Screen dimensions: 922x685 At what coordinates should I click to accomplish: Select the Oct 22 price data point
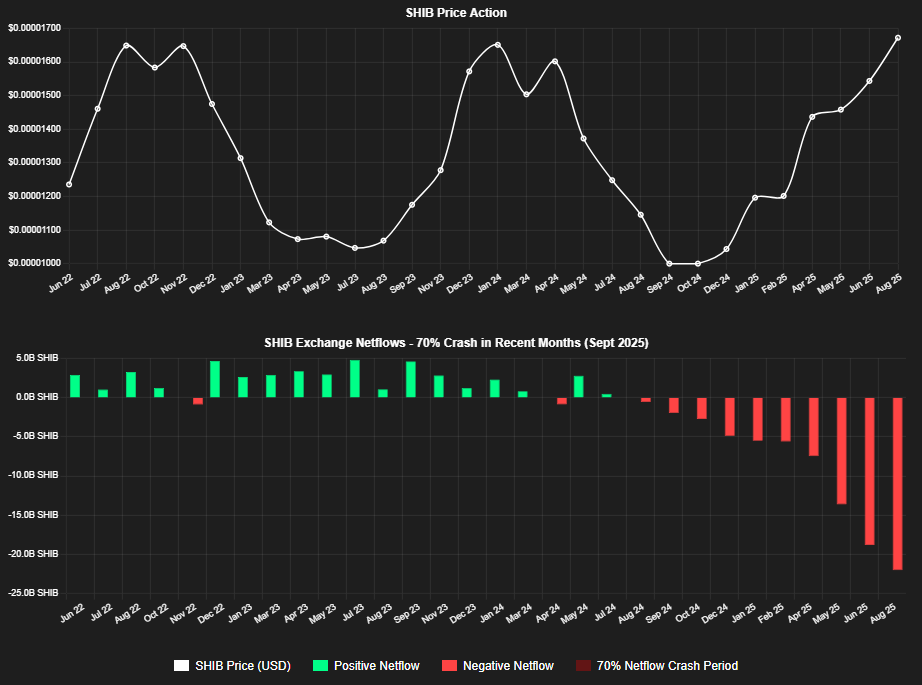coord(155,68)
